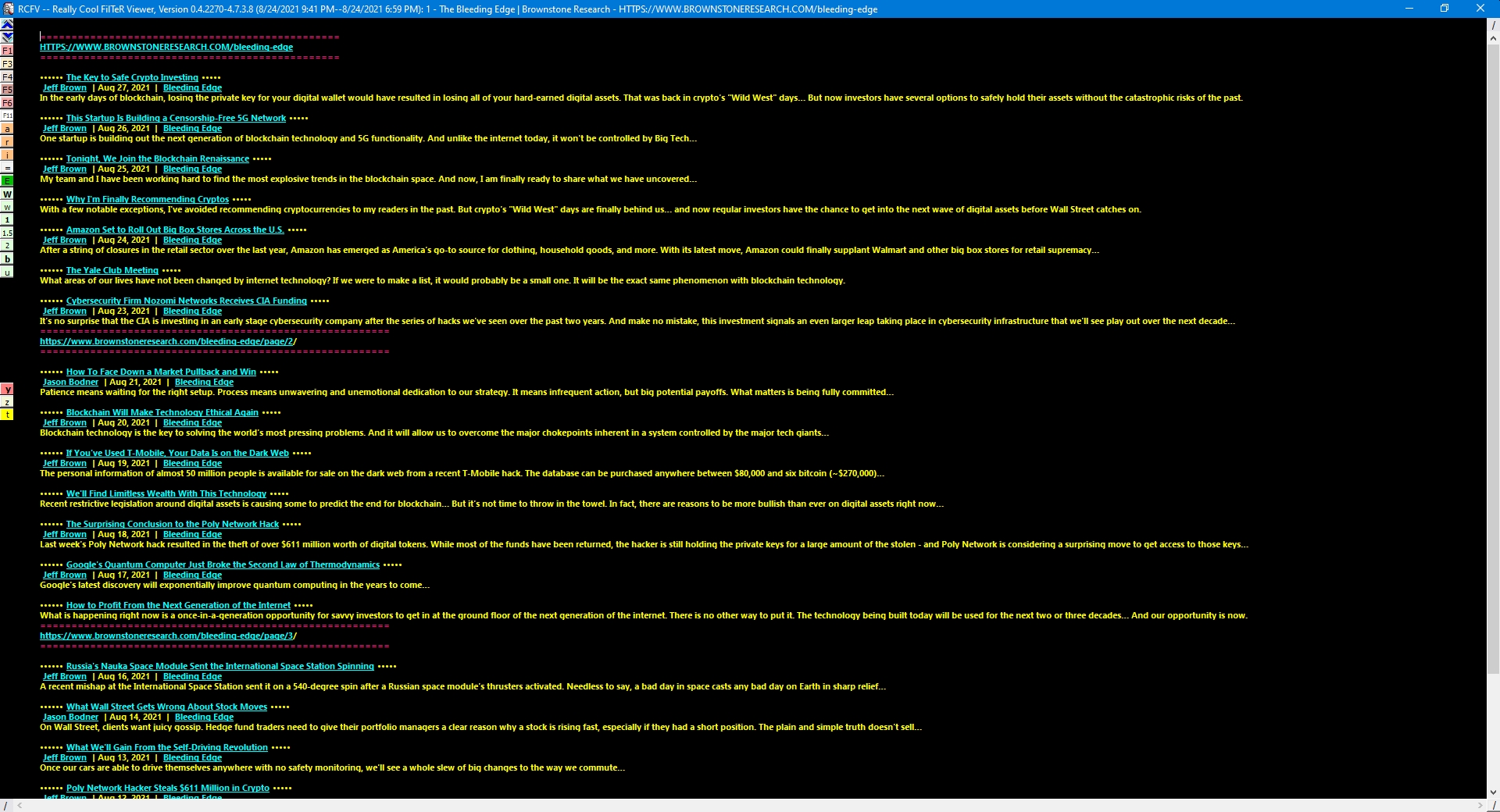Screen dimensions: 1500x812
Task: Open 'How To Face Down a Market Pullback and Win'
Action: [161, 372]
